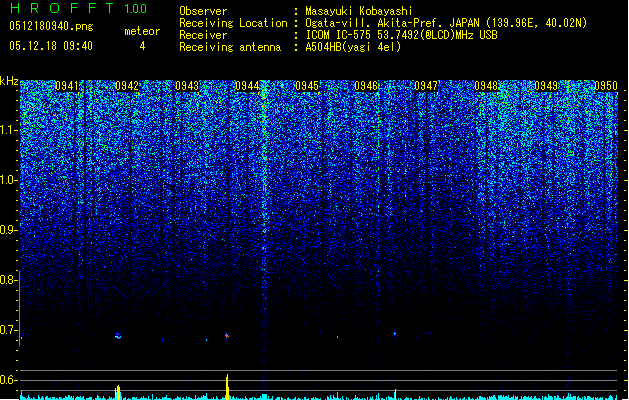Click the A504HB(yagi 4el) antenna text
Screen dimensions: 629x400
[353, 47]
